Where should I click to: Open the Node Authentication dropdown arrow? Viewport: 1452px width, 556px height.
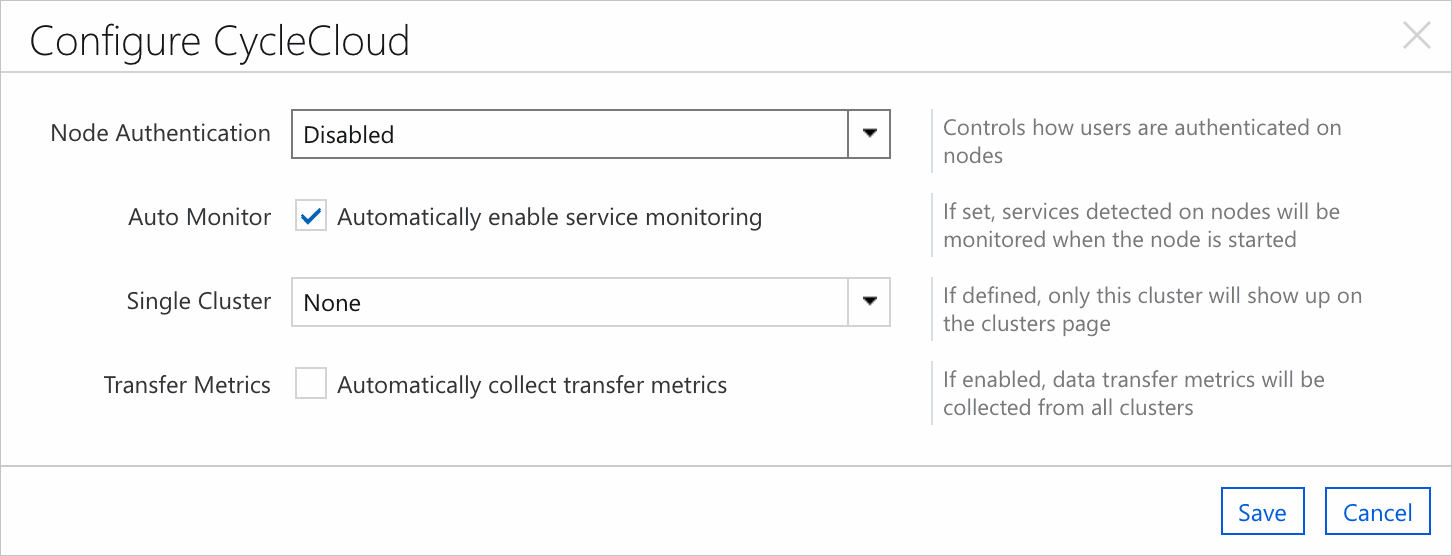tap(869, 134)
